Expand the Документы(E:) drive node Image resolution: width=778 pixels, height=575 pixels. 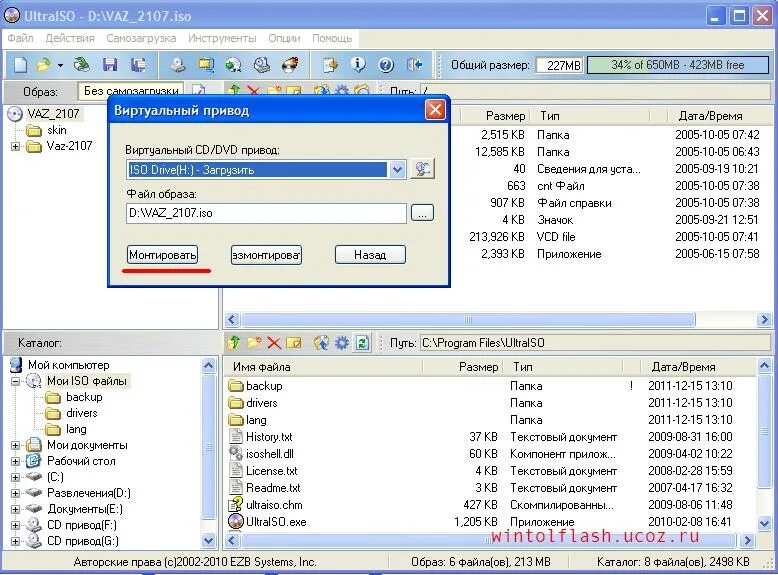point(15,510)
